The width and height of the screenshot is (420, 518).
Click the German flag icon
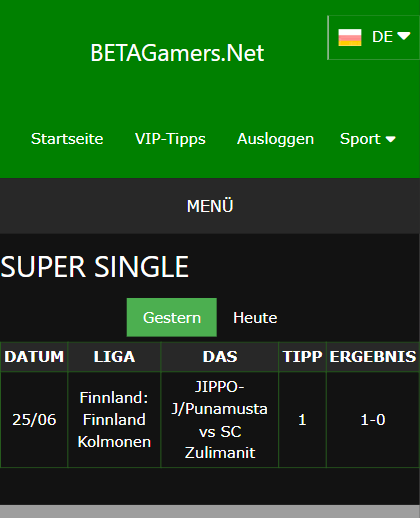[x=350, y=37]
